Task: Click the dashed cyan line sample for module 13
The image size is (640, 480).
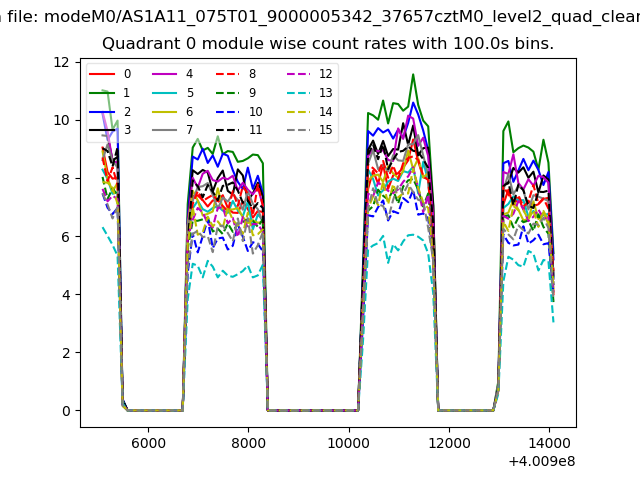Action: point(300,93)
